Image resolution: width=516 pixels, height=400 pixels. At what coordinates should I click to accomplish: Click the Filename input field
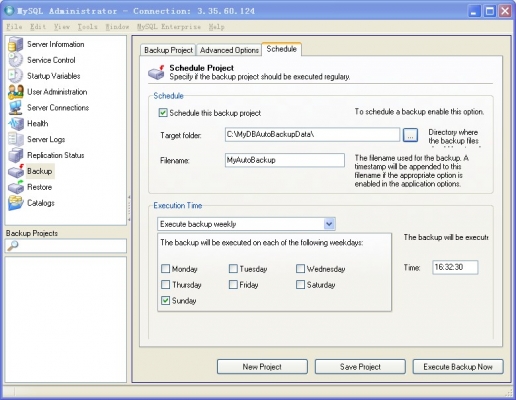[285, 160]
